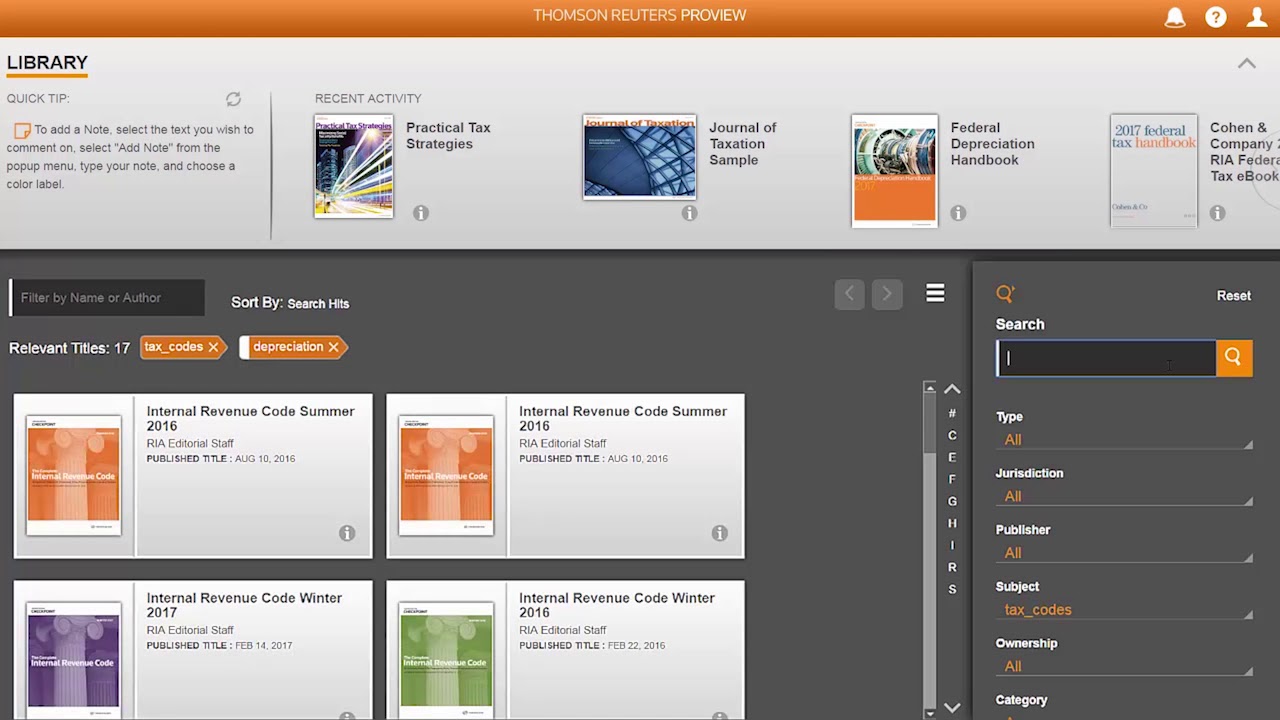Open Journal of Taxation Sample cover
Viewport: 1280px width, 720px height.
639,157
